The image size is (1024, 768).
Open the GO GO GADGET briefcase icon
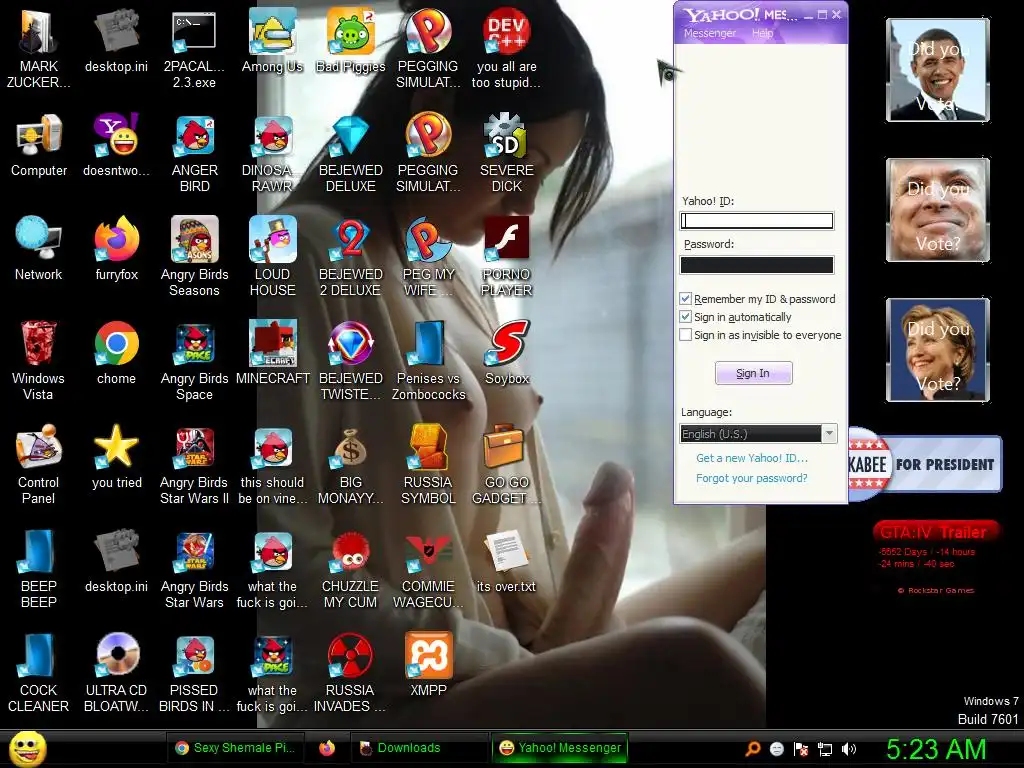(506, 464)
